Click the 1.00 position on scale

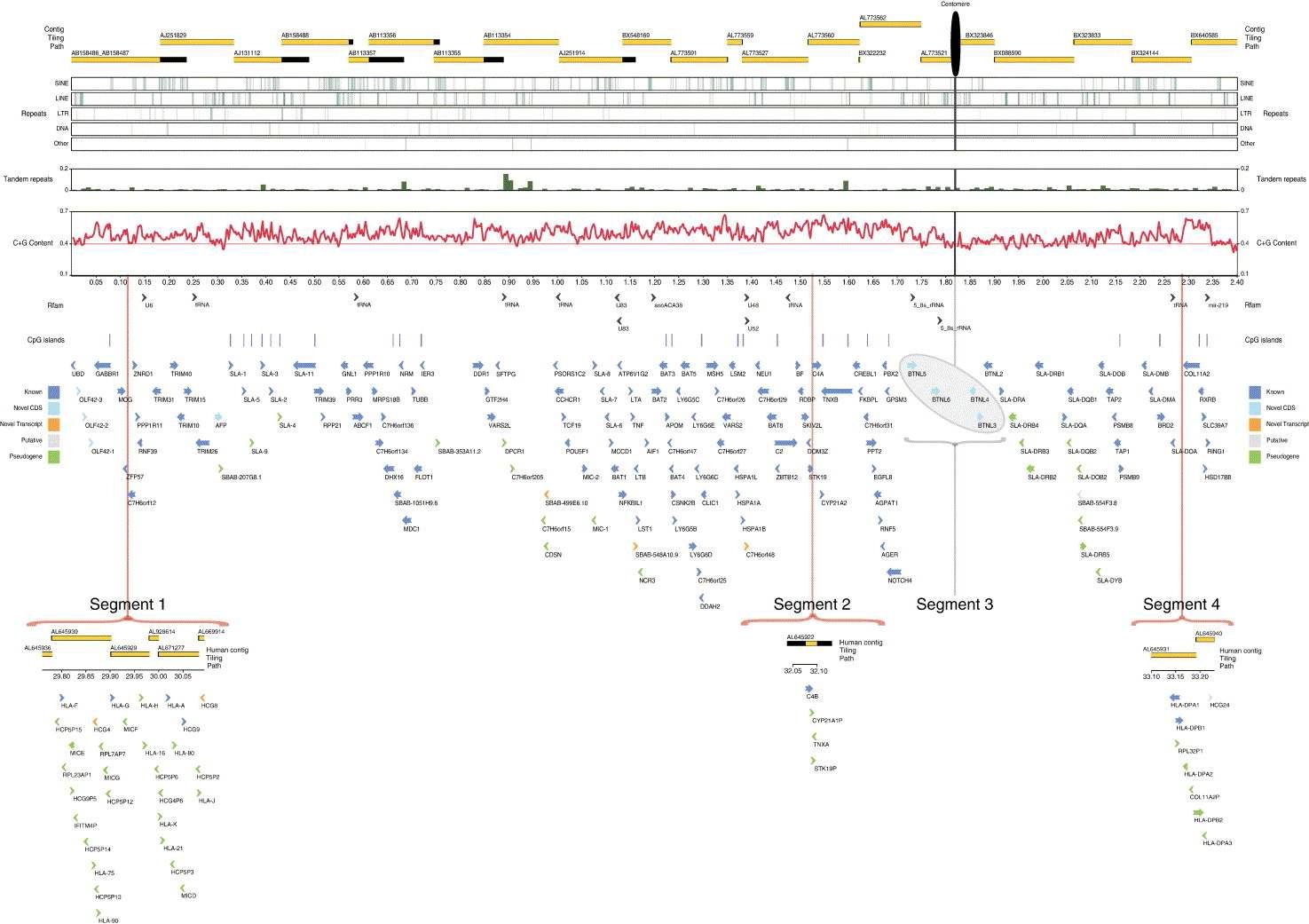pyautogui.click(x=558, y=282)
